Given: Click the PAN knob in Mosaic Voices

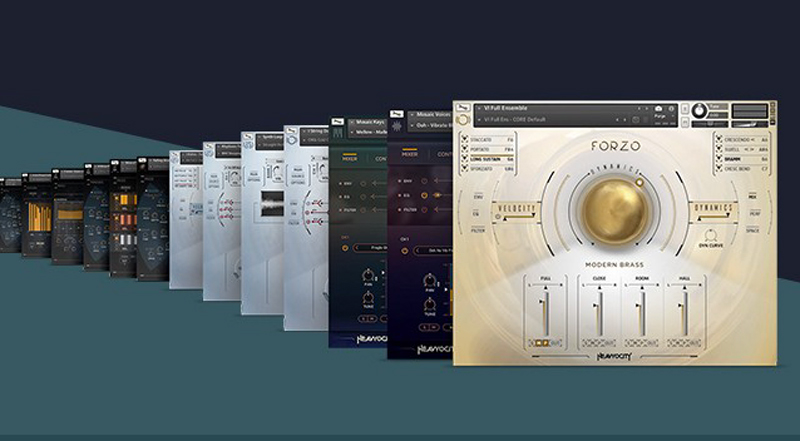Looking at the screenshot, I should (430, 280).
